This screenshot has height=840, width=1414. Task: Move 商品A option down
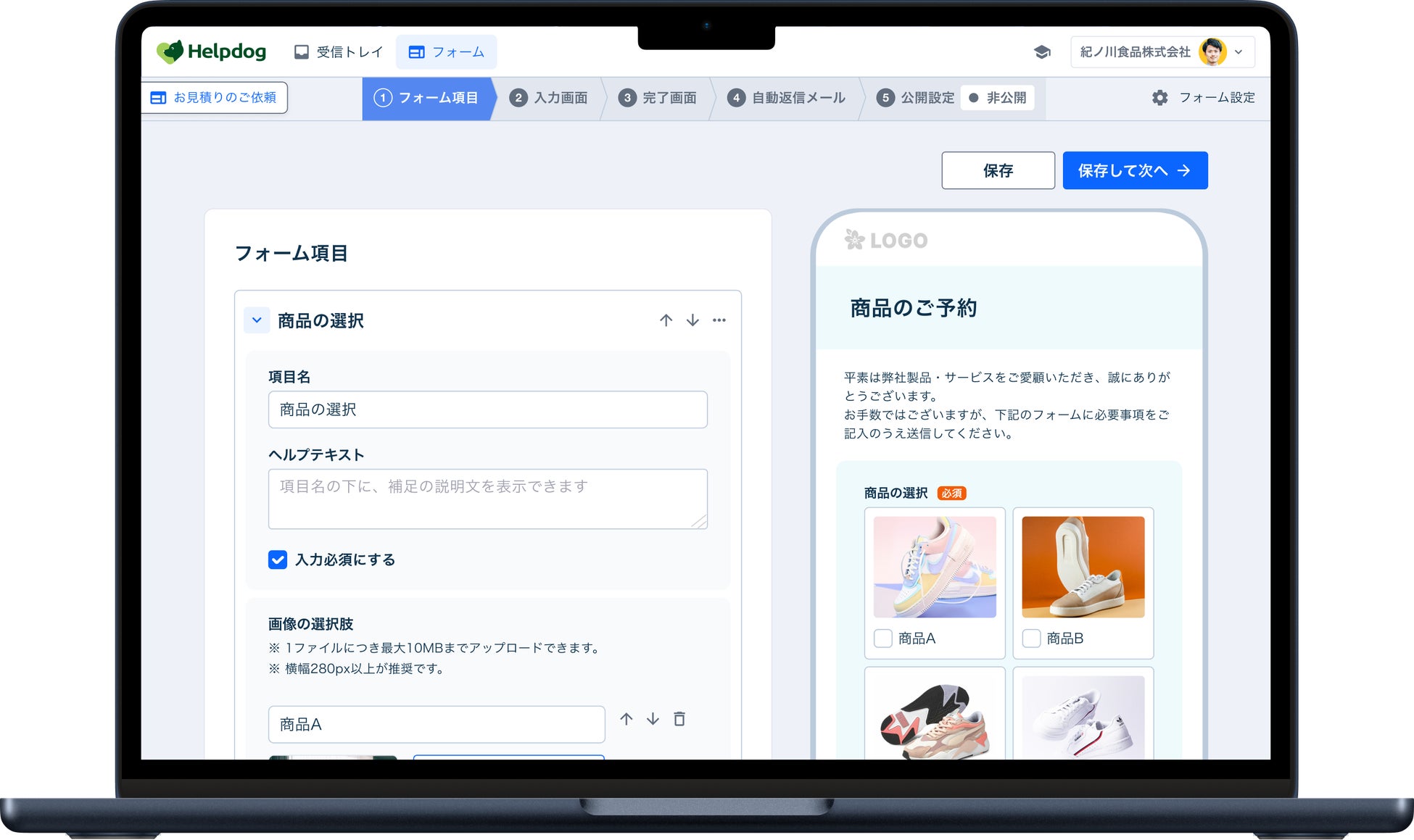tap(653, 719)
